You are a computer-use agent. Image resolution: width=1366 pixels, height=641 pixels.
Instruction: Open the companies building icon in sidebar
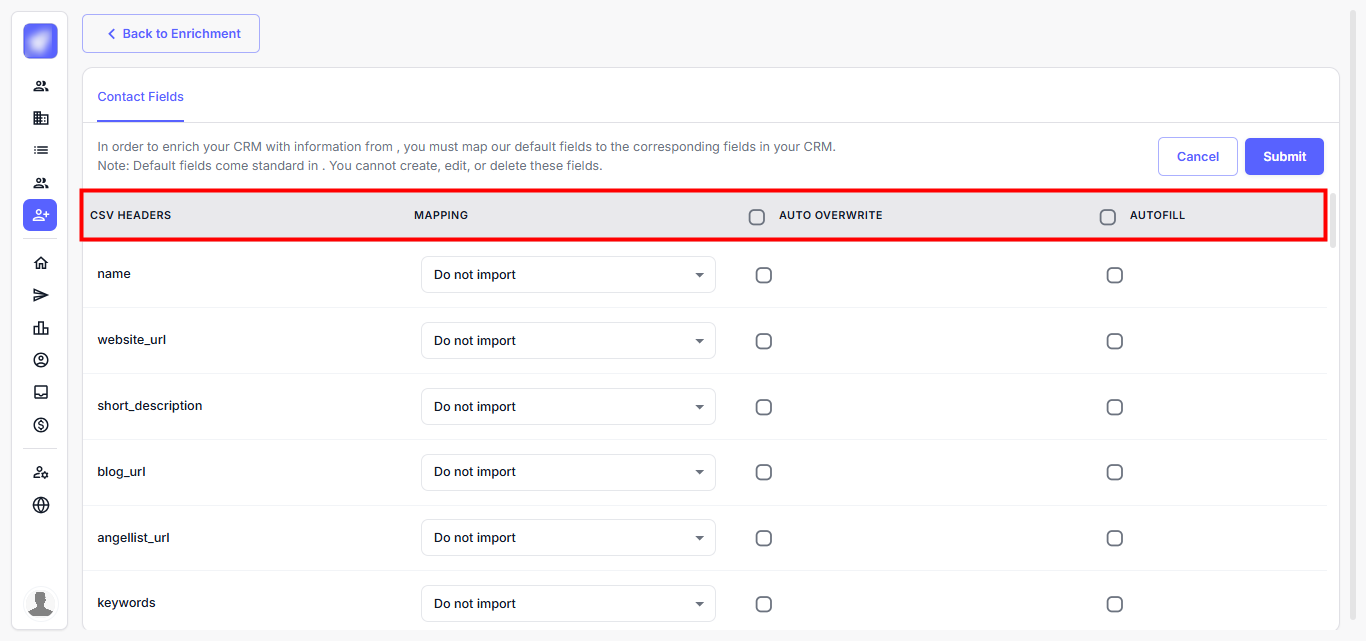pyautogui.click(x=41, y=118)
